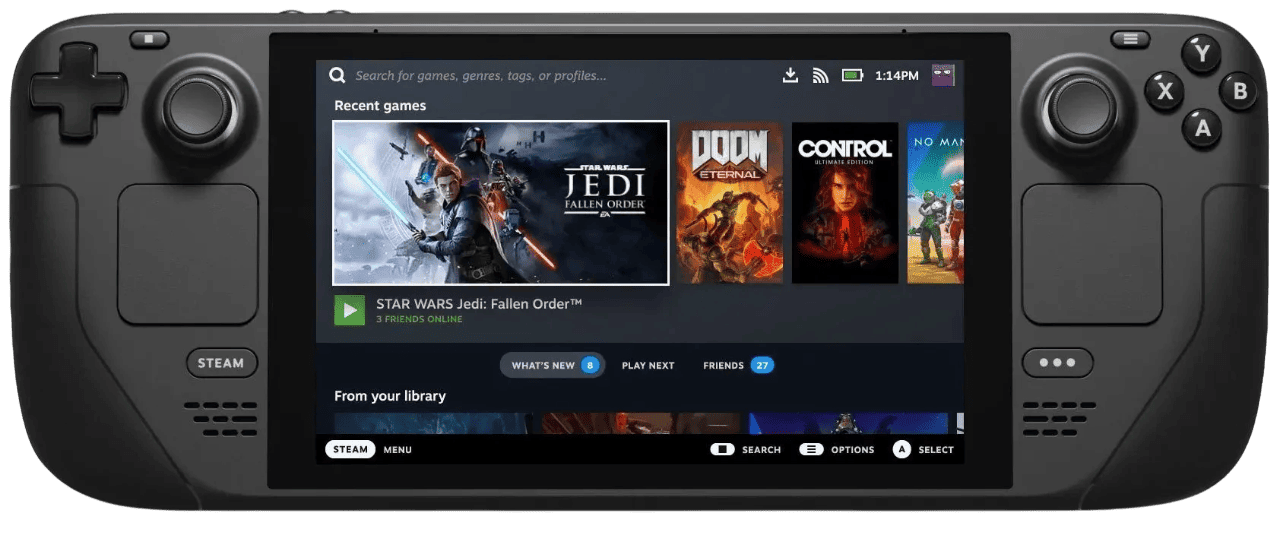Switch to the Play Next tab

[x=648, y=365]
